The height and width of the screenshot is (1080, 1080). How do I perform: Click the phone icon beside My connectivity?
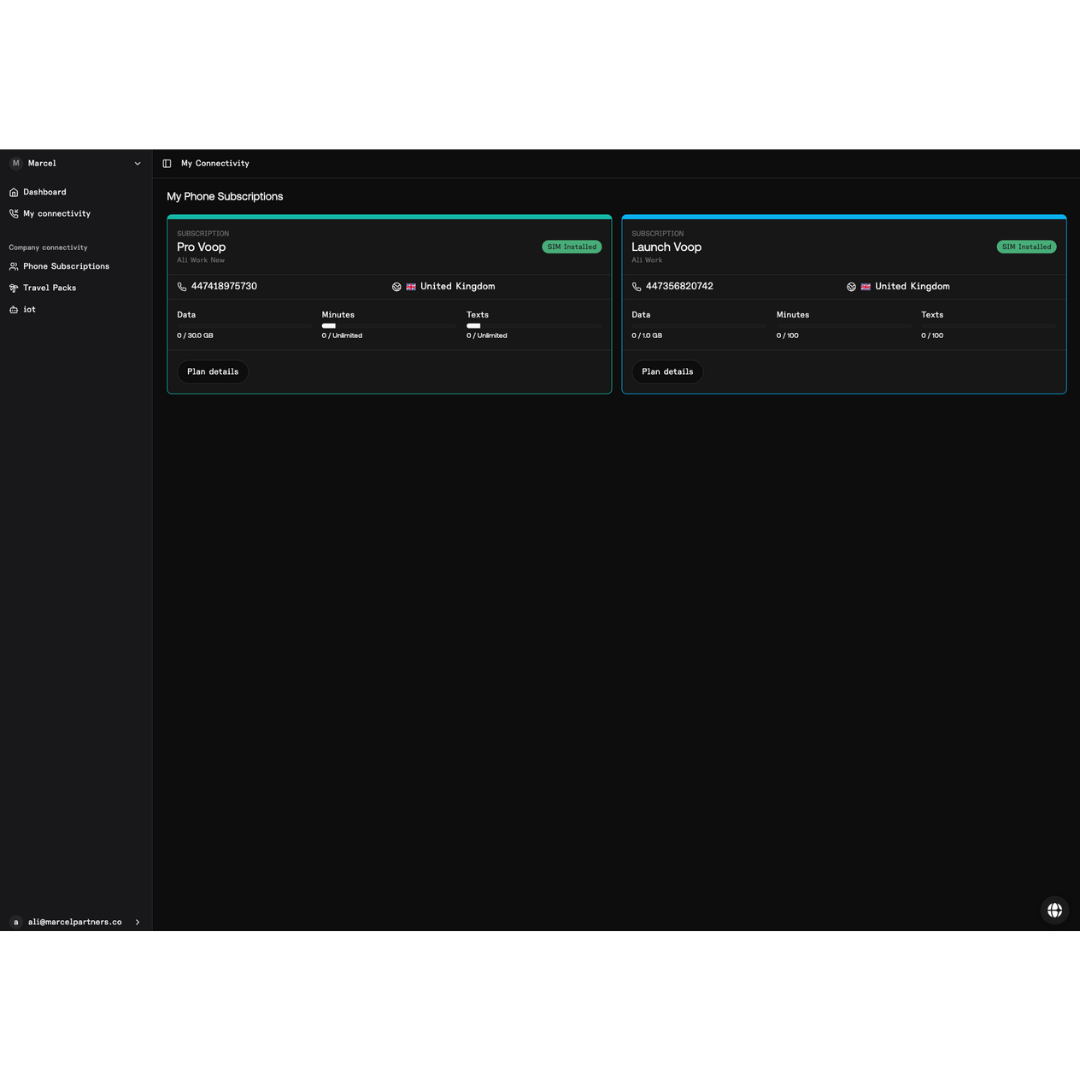coord(14,214)
